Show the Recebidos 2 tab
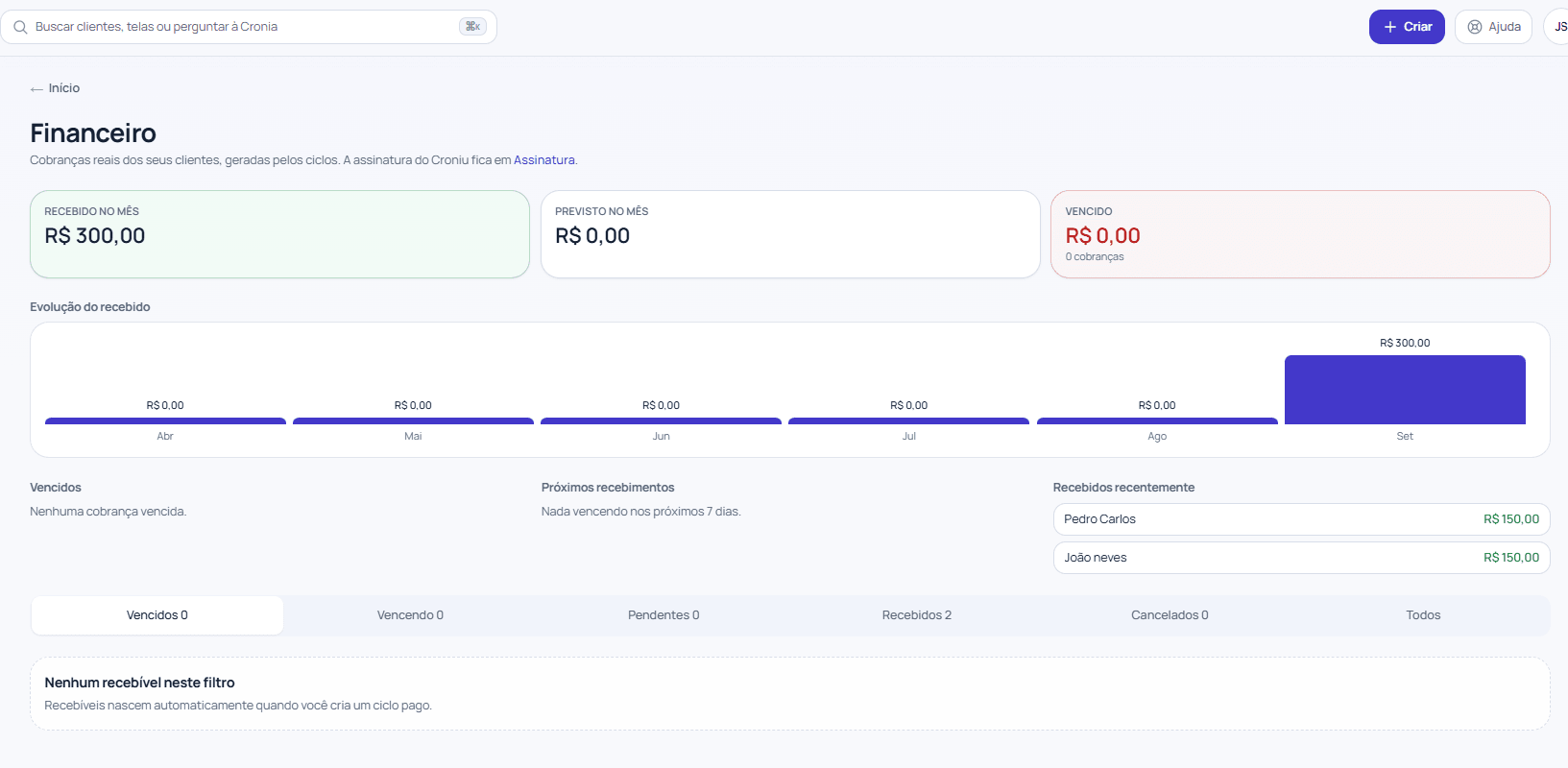Screen dimensions: 1568x768 917,615
